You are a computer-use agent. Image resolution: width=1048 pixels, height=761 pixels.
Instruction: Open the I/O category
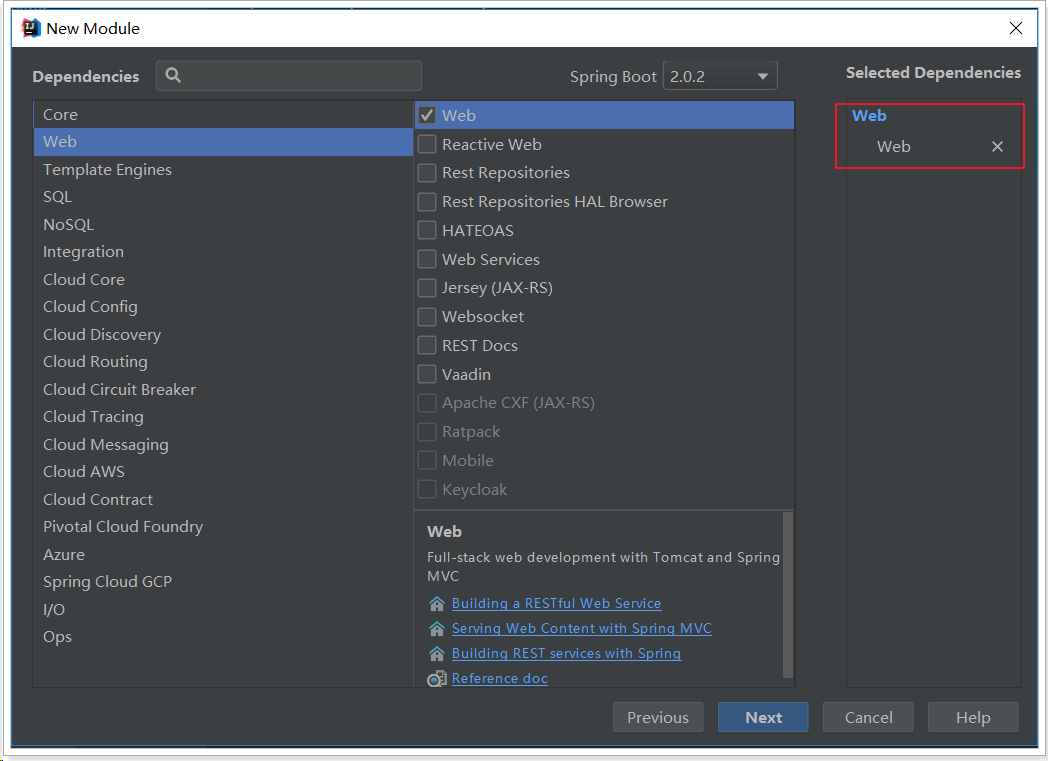[x=223, y=609]
